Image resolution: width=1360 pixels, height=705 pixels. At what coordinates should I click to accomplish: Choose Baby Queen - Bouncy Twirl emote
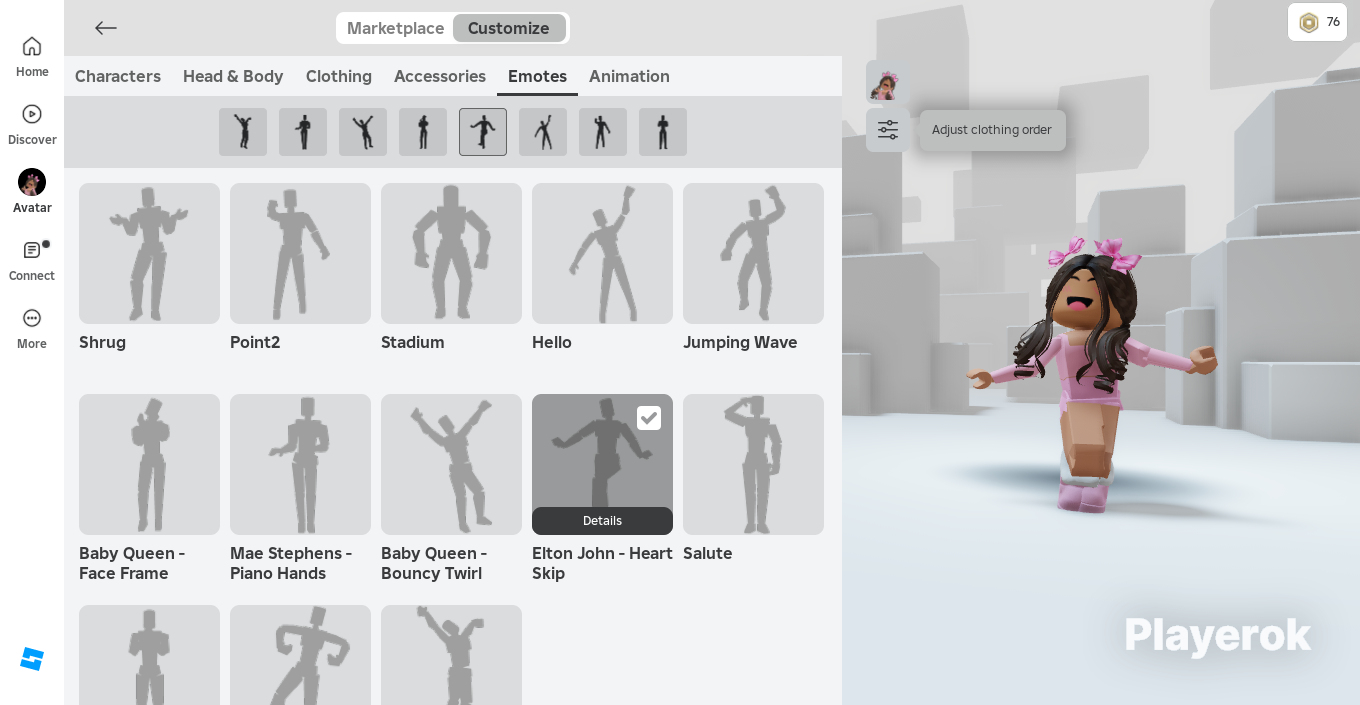[x=451, y=464]
